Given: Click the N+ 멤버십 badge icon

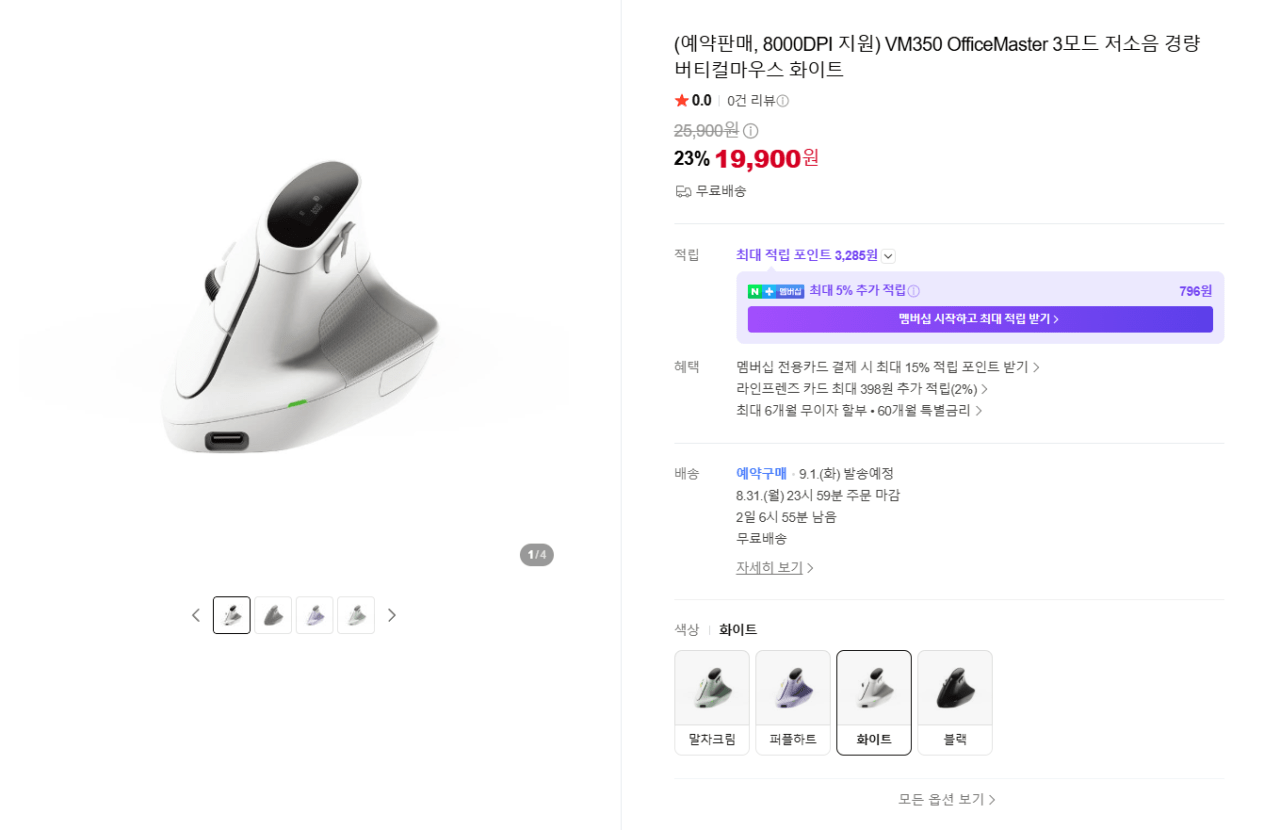Looking at the screenshot, I should (x=776, y=291).
